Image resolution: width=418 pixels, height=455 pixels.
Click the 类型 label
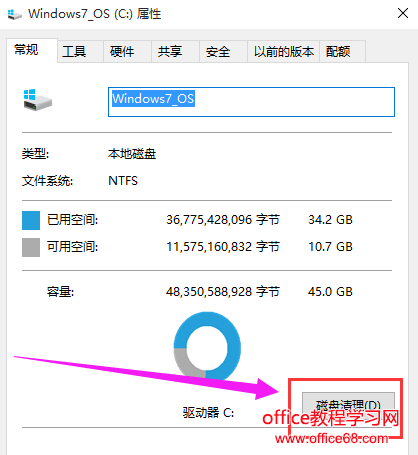point(35,154)
